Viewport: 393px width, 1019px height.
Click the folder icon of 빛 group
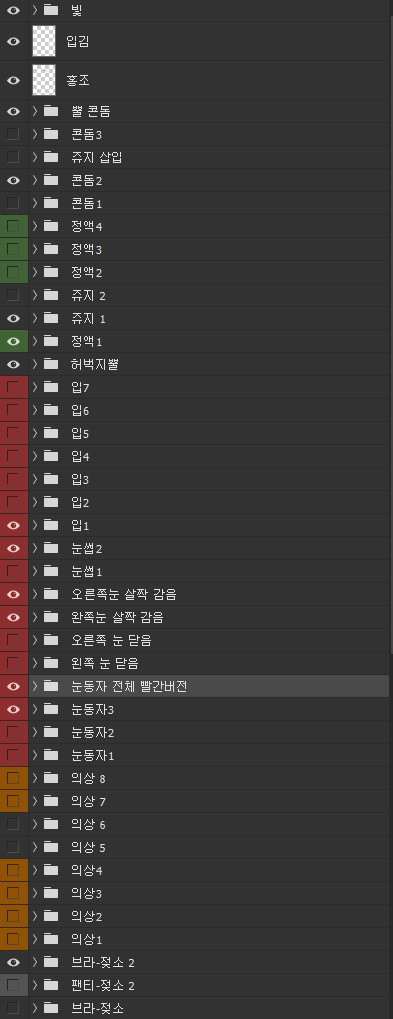point(51,10)
